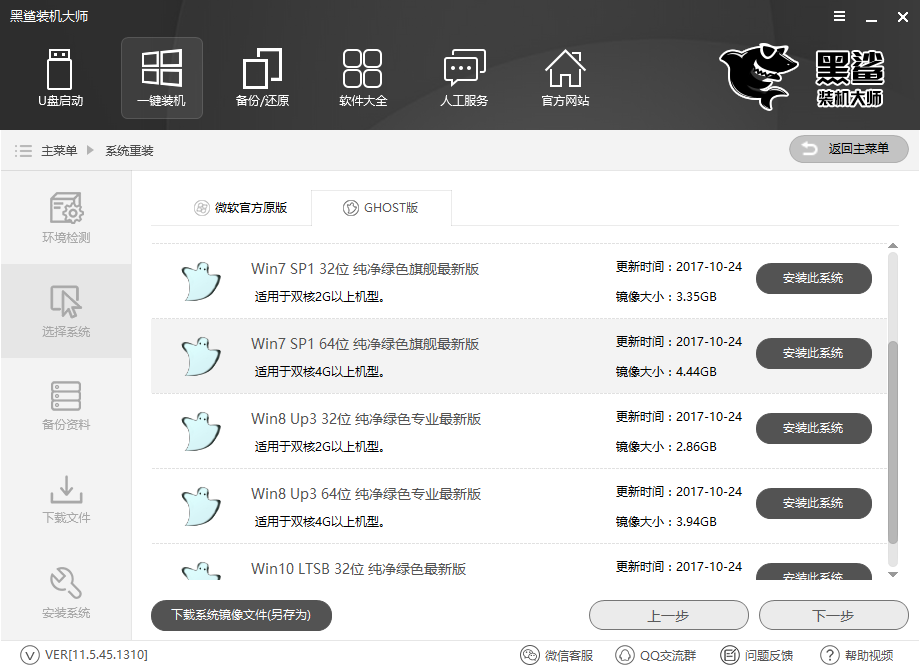
Task: Select the U盘启动 toolbar icon
Action: [x=60, y=78]
